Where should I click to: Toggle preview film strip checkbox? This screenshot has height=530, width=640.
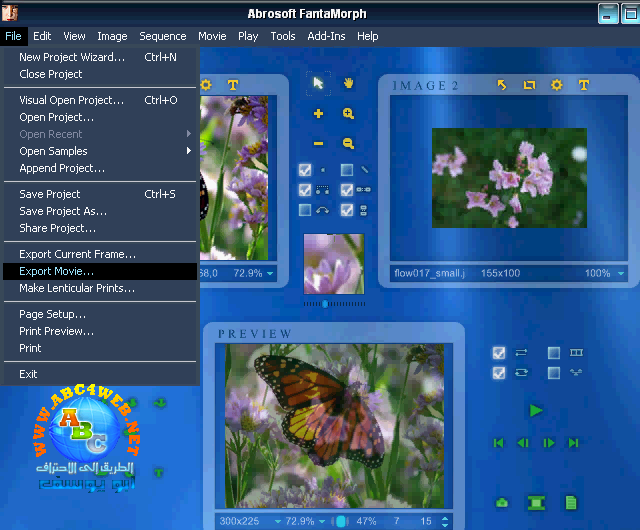(554, 353)
